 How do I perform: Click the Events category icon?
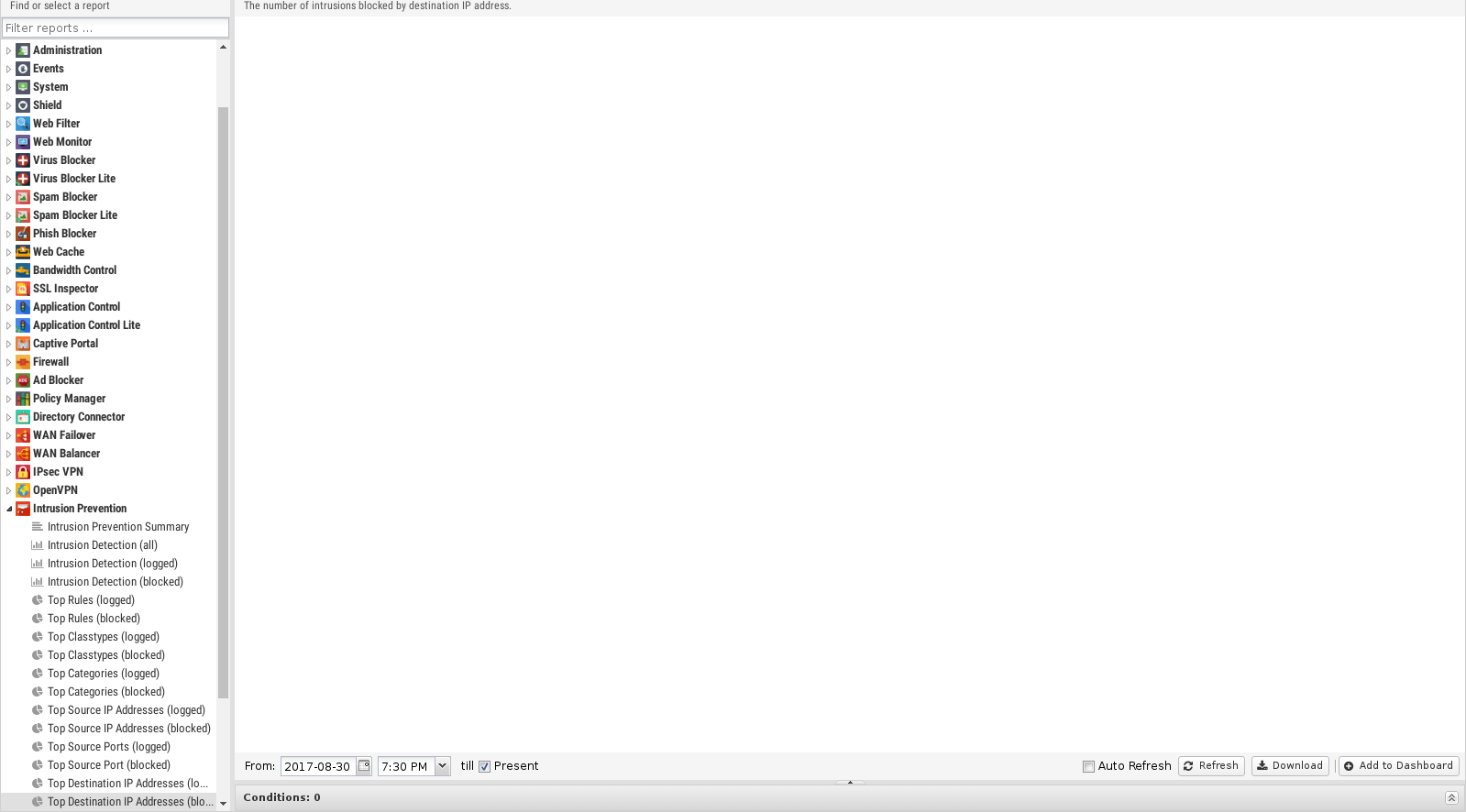click(x=23, y=69)
